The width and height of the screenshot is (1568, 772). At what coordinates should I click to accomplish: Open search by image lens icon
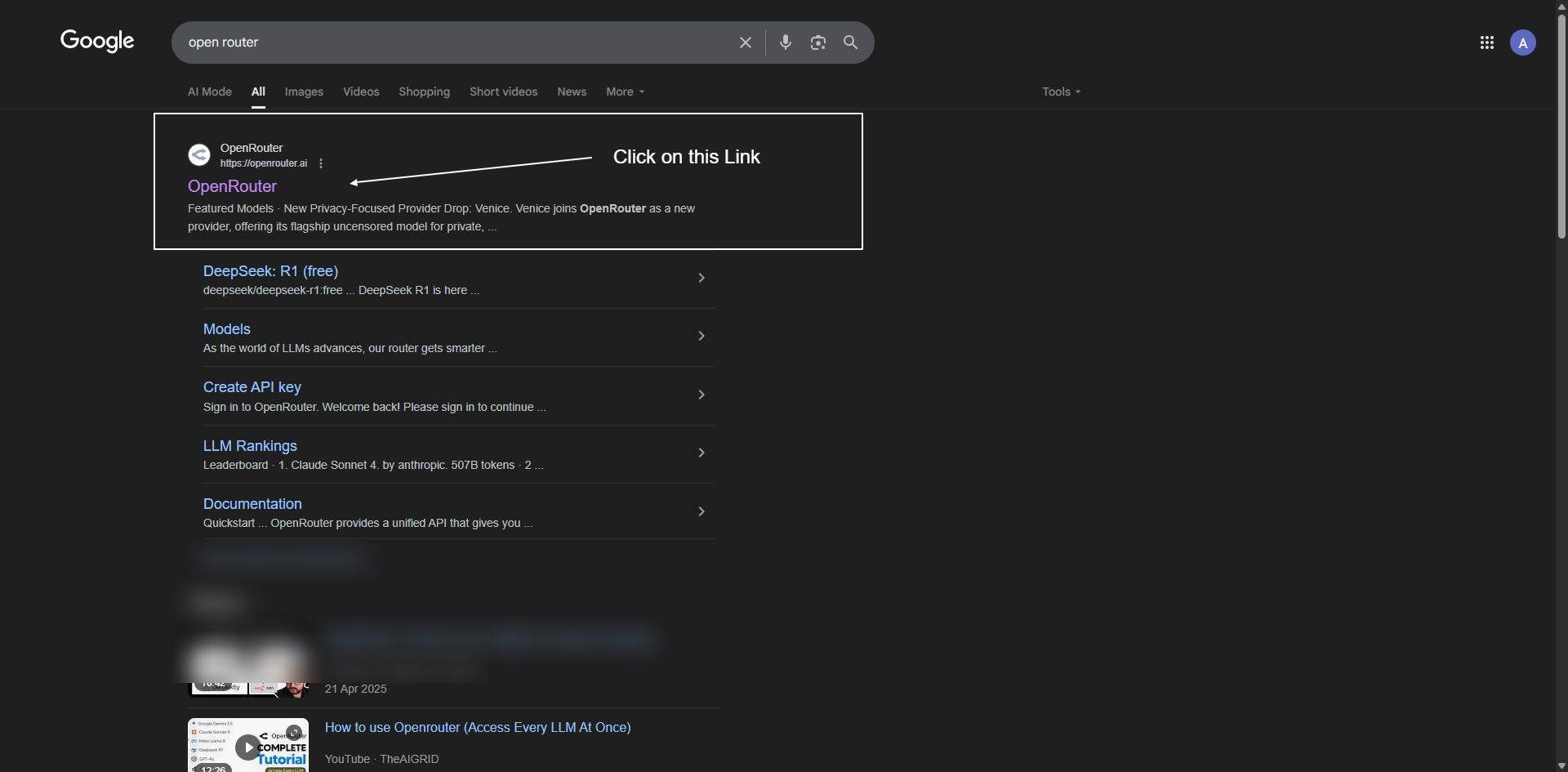click(818, 42)
